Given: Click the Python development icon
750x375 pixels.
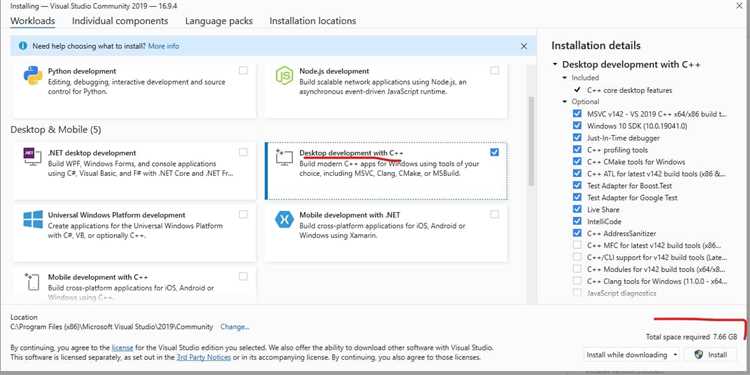Looking at the screenshot, I should [x=33, y=76].
